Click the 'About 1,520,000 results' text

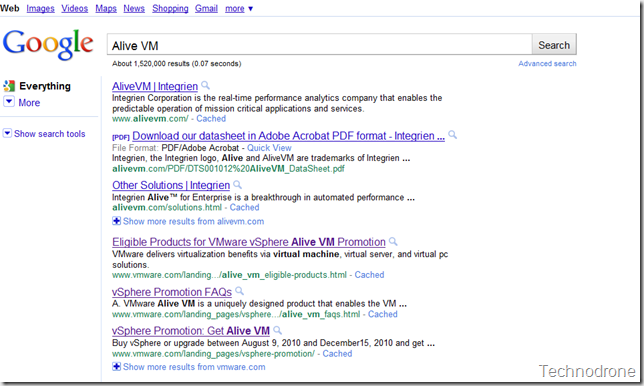click(x=177, y=64)
